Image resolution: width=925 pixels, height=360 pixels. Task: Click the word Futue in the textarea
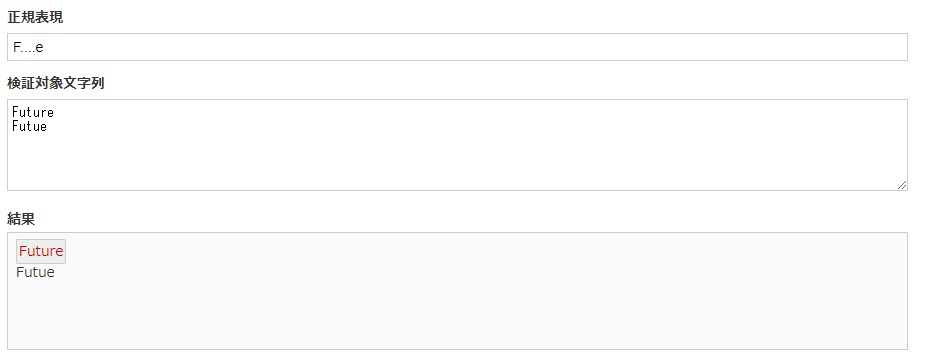[29, 126]
